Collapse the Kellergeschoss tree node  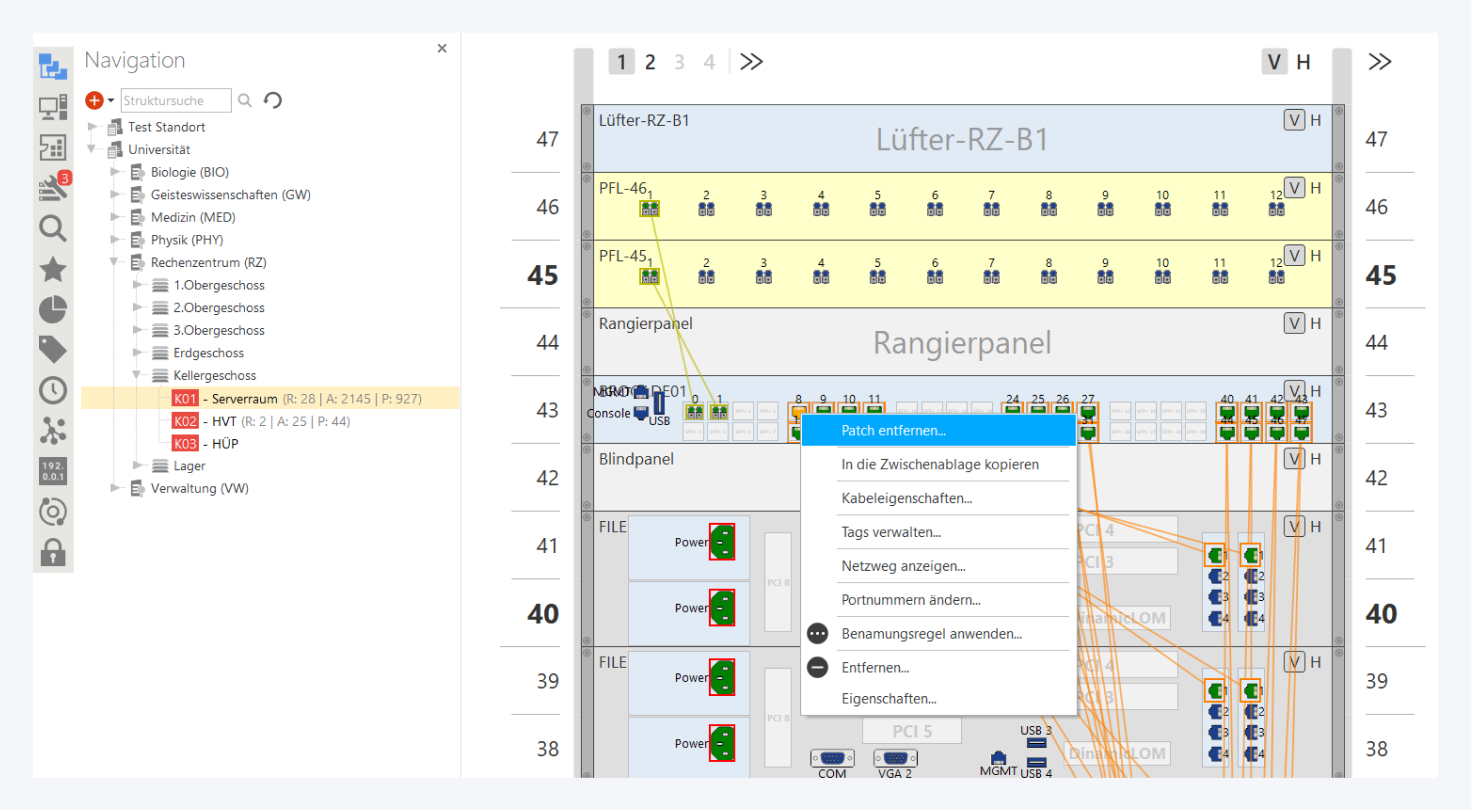[x=139, y=376]
